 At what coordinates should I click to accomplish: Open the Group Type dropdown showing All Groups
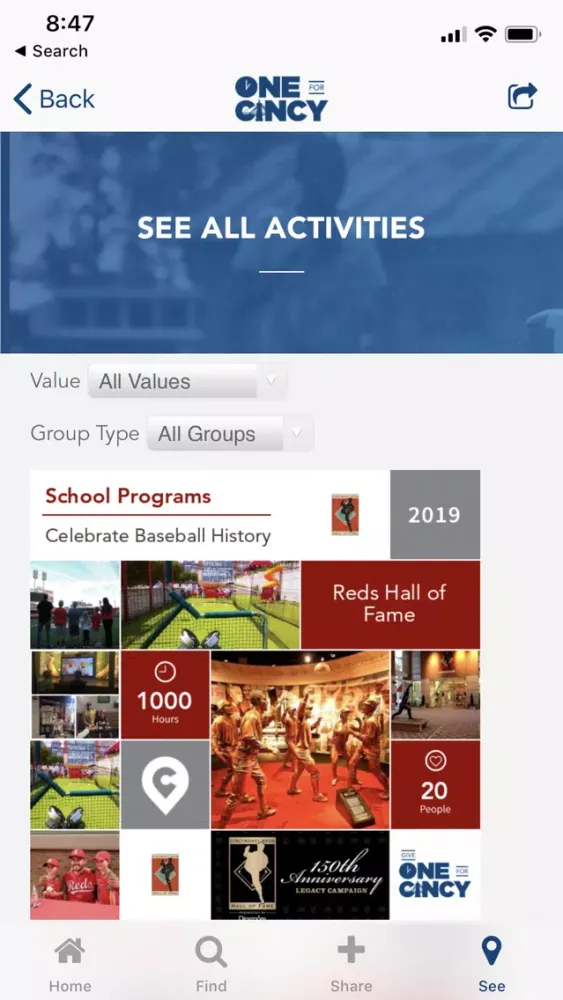tap(230, 434)
